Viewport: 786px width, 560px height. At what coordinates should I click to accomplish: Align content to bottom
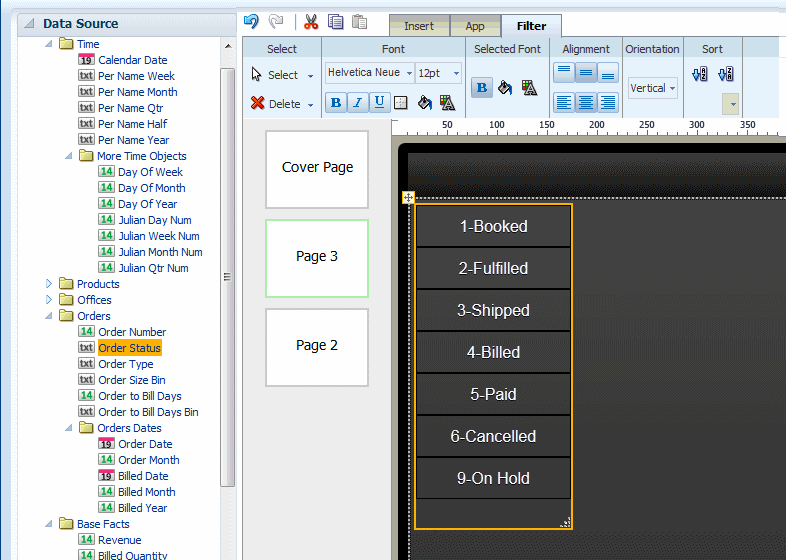[608, 73]
